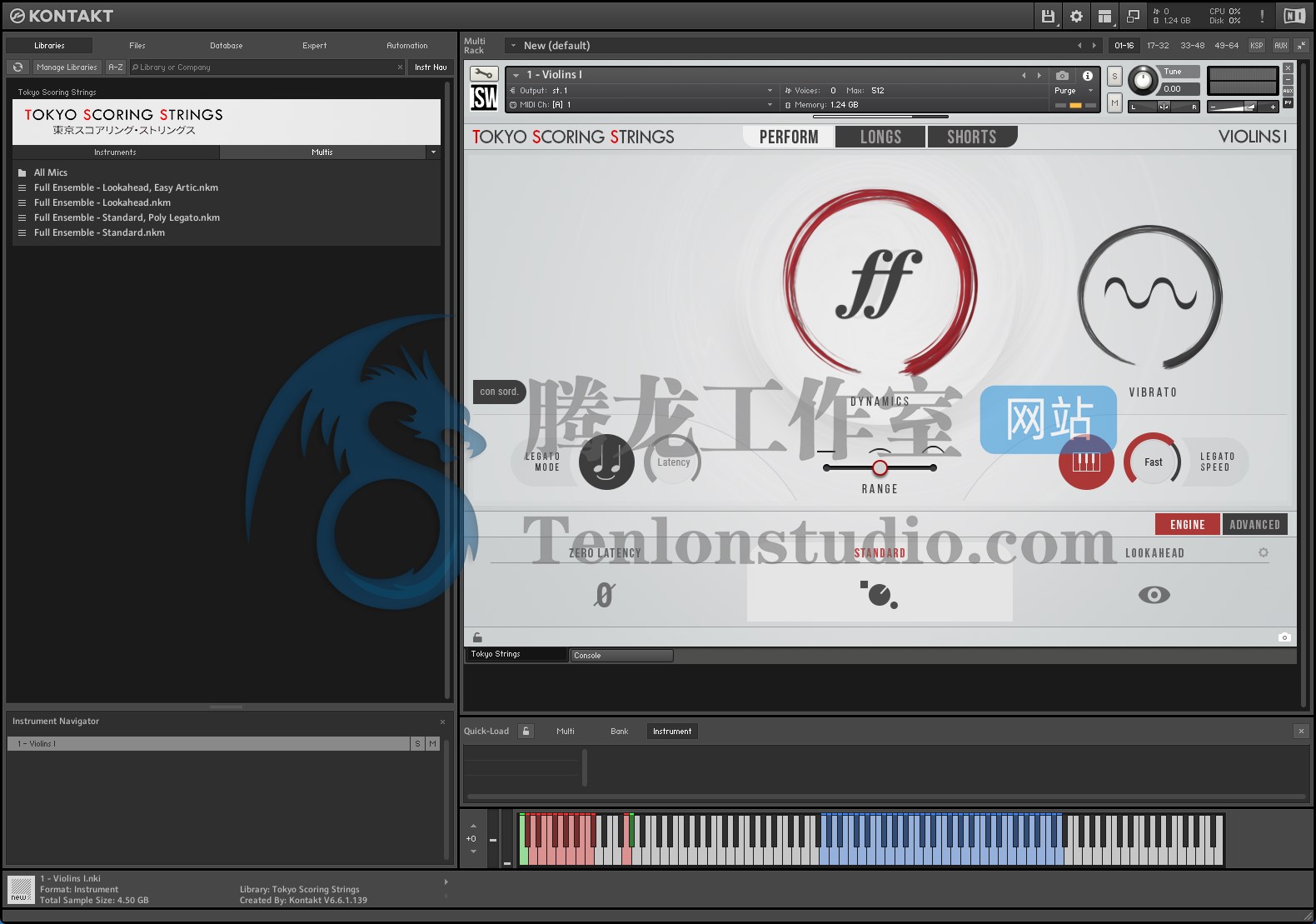Open the Violins I instrument name dropdown
Image resolution: width=1316 pixels, height=924 pixels.
click(x=516, y=75)
